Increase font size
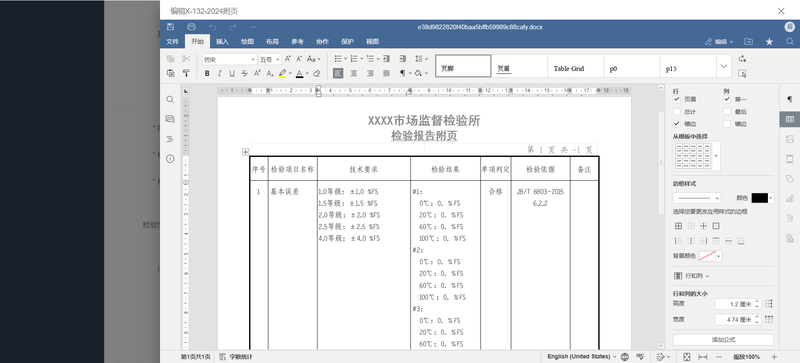Image resolution: width=800 pixels, height=363 pixels. 288,59
